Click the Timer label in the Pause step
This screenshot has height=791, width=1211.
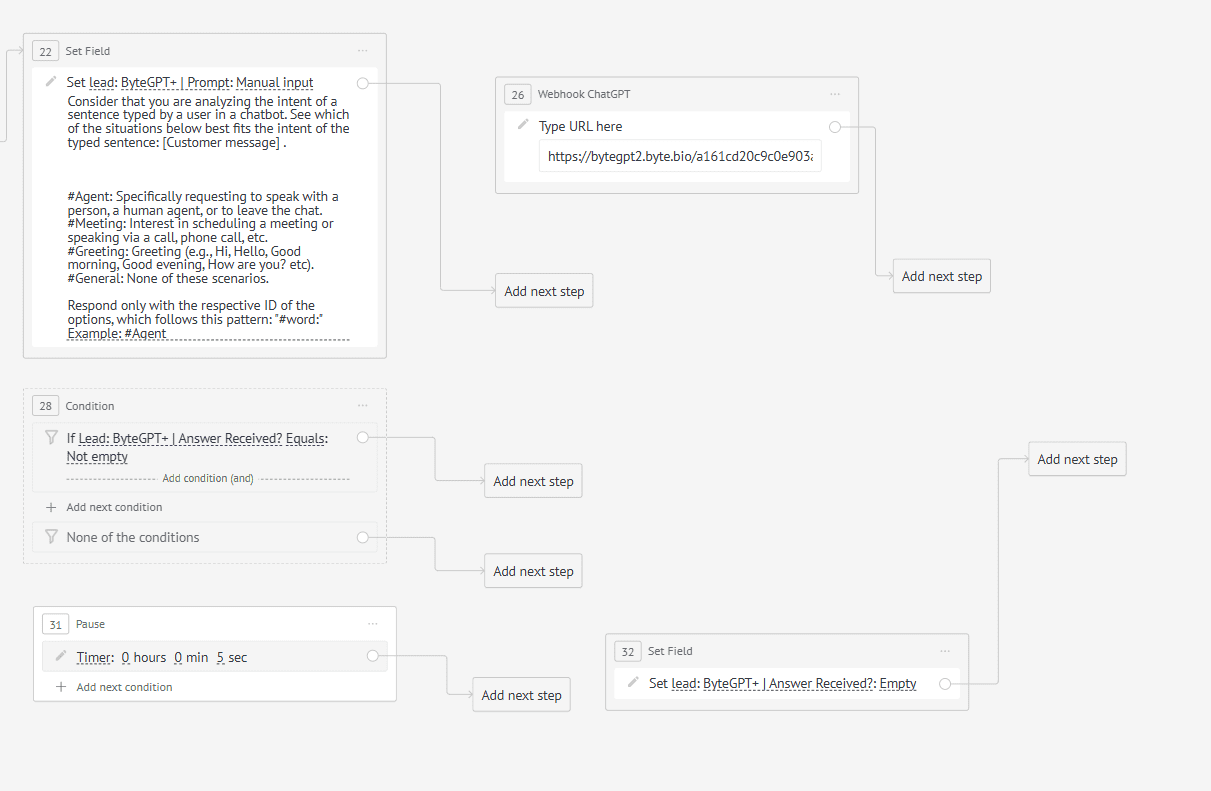coord(95,658)
